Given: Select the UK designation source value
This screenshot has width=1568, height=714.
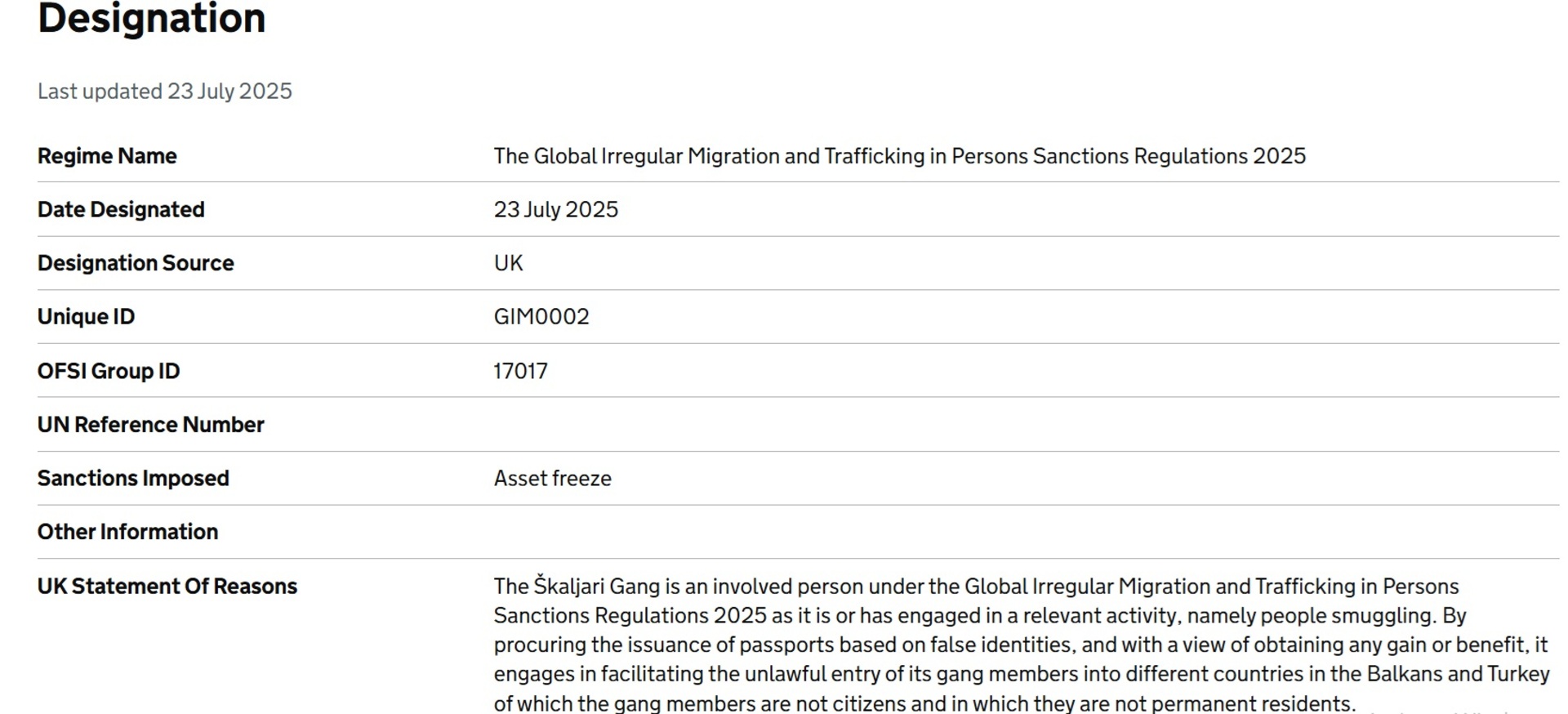Looking at the screenshot, I should coord(508,263).
